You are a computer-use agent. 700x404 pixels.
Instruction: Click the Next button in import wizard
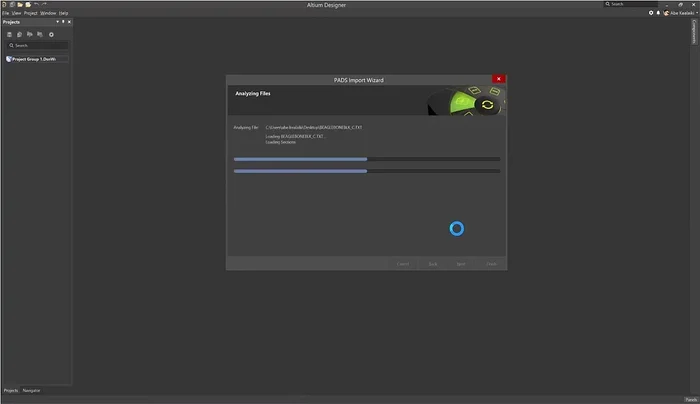[461, 264]
